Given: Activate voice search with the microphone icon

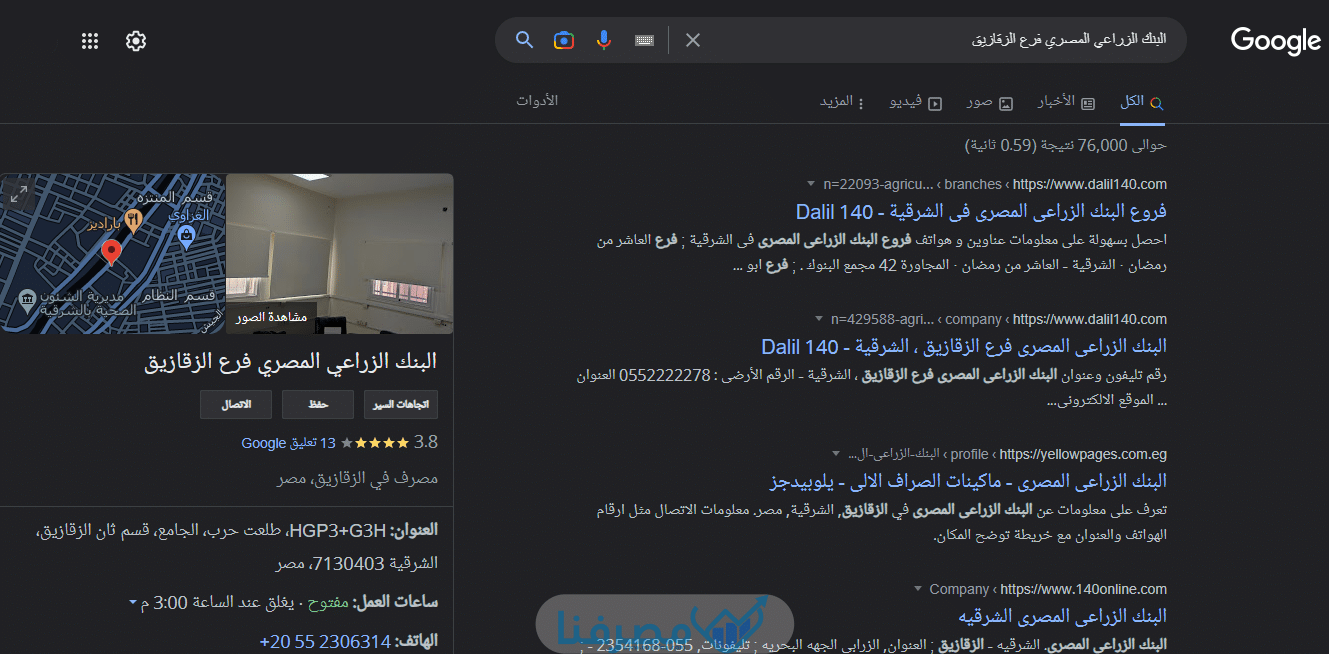Looking at the screenshot, I should (x=603, y=39).
